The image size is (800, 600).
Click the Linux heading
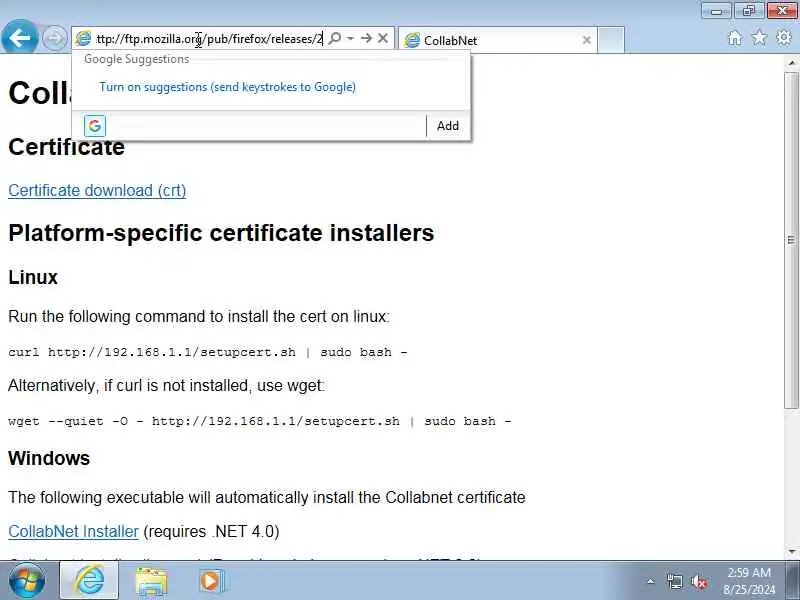33,277
